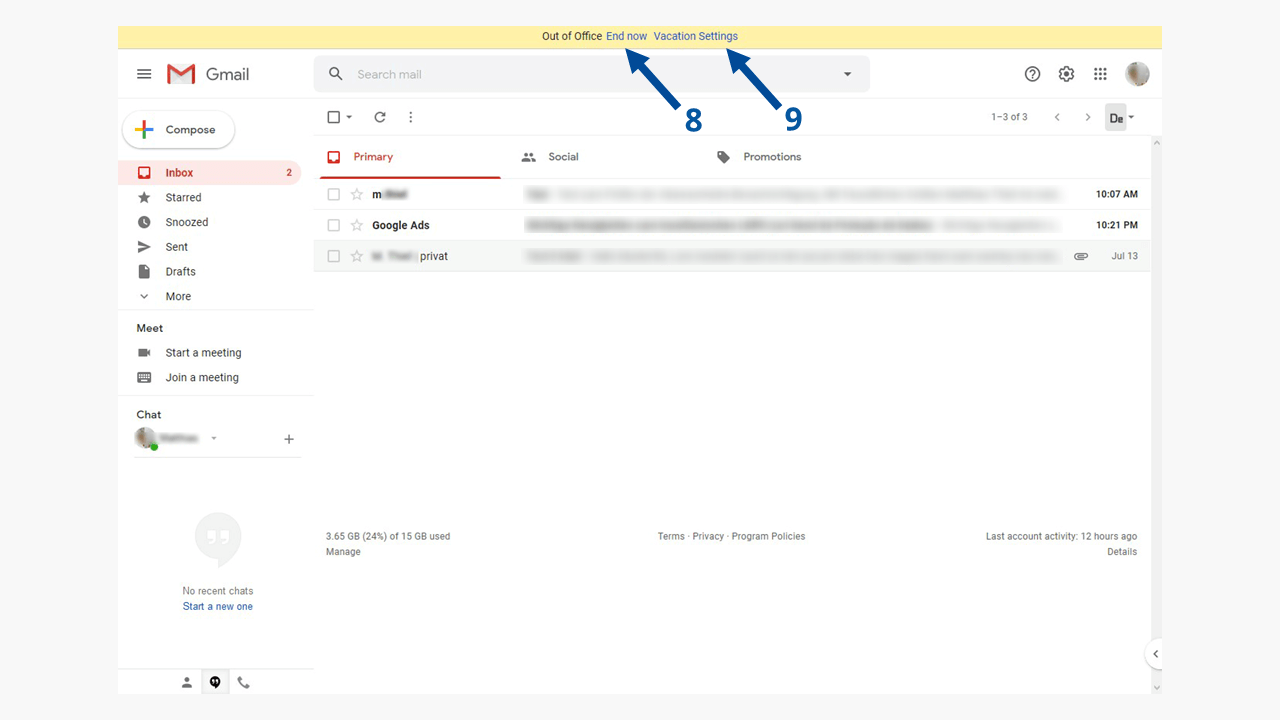Open the Google Ads email
Image resolution: width=1280 pixels, height=720 pixels.
tap(732, 225)
